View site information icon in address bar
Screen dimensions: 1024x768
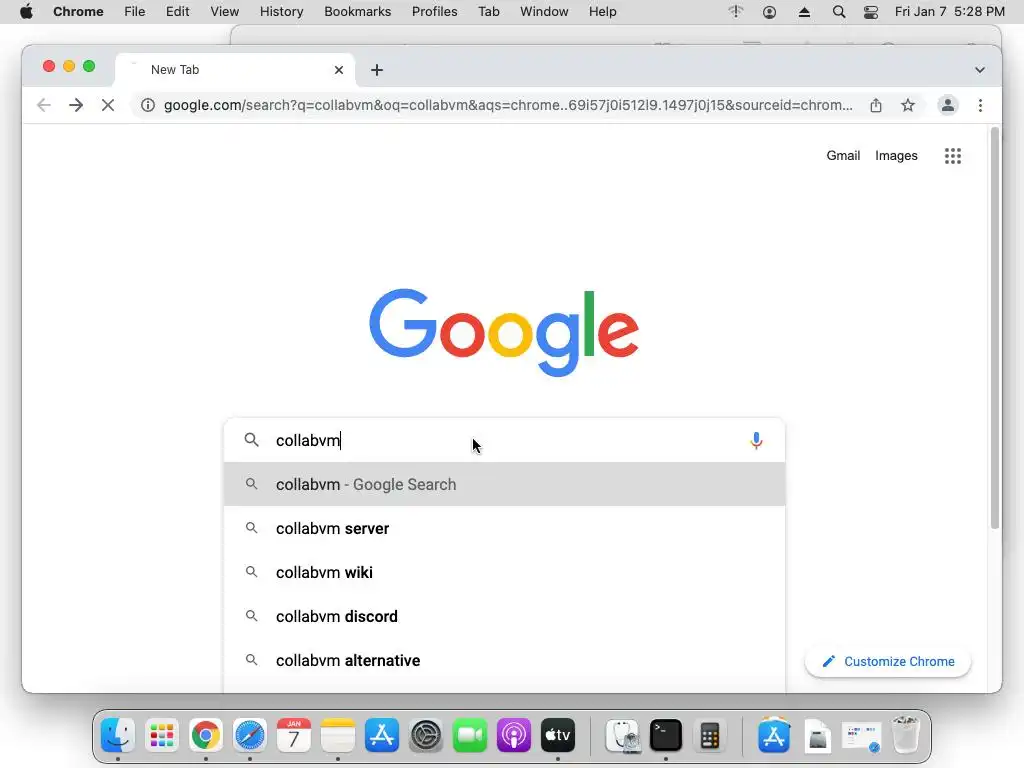(x=148, y=105)
